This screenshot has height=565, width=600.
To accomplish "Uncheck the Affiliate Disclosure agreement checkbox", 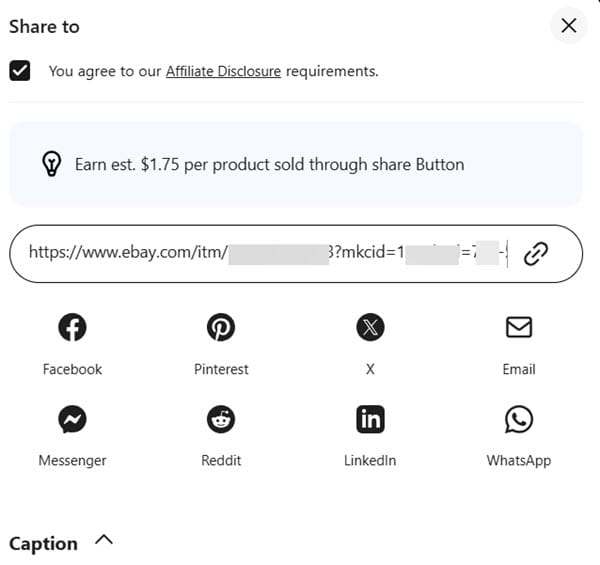I will [19, 71].
